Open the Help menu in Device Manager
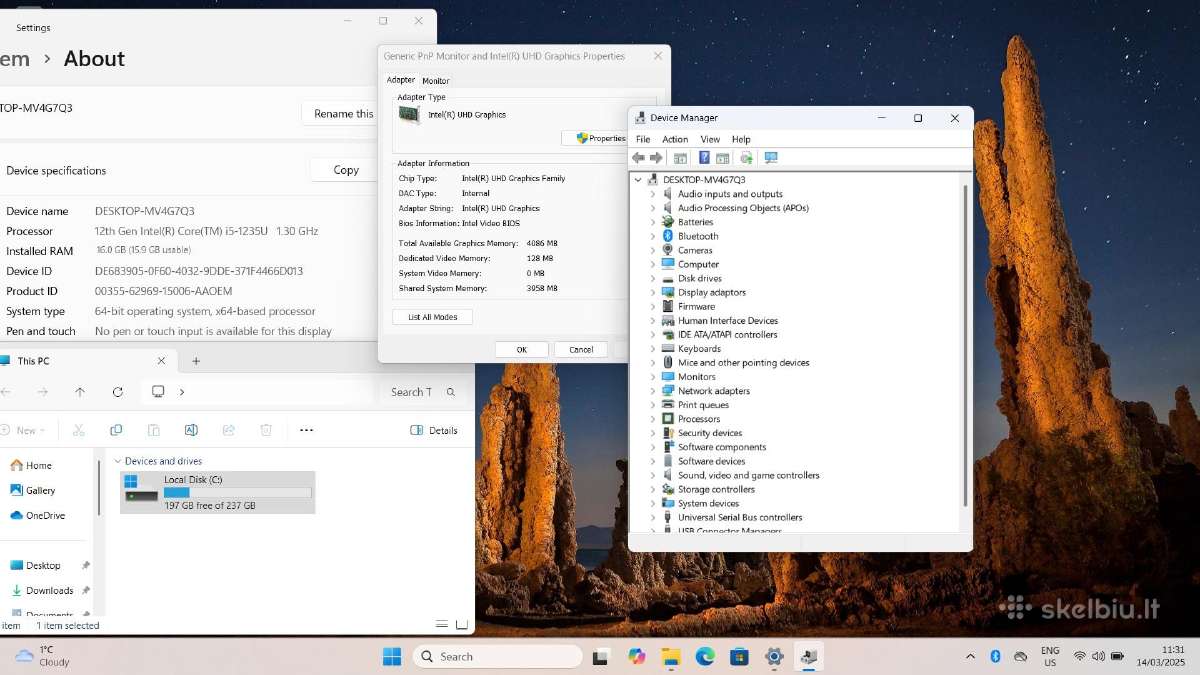 point(741,139)
